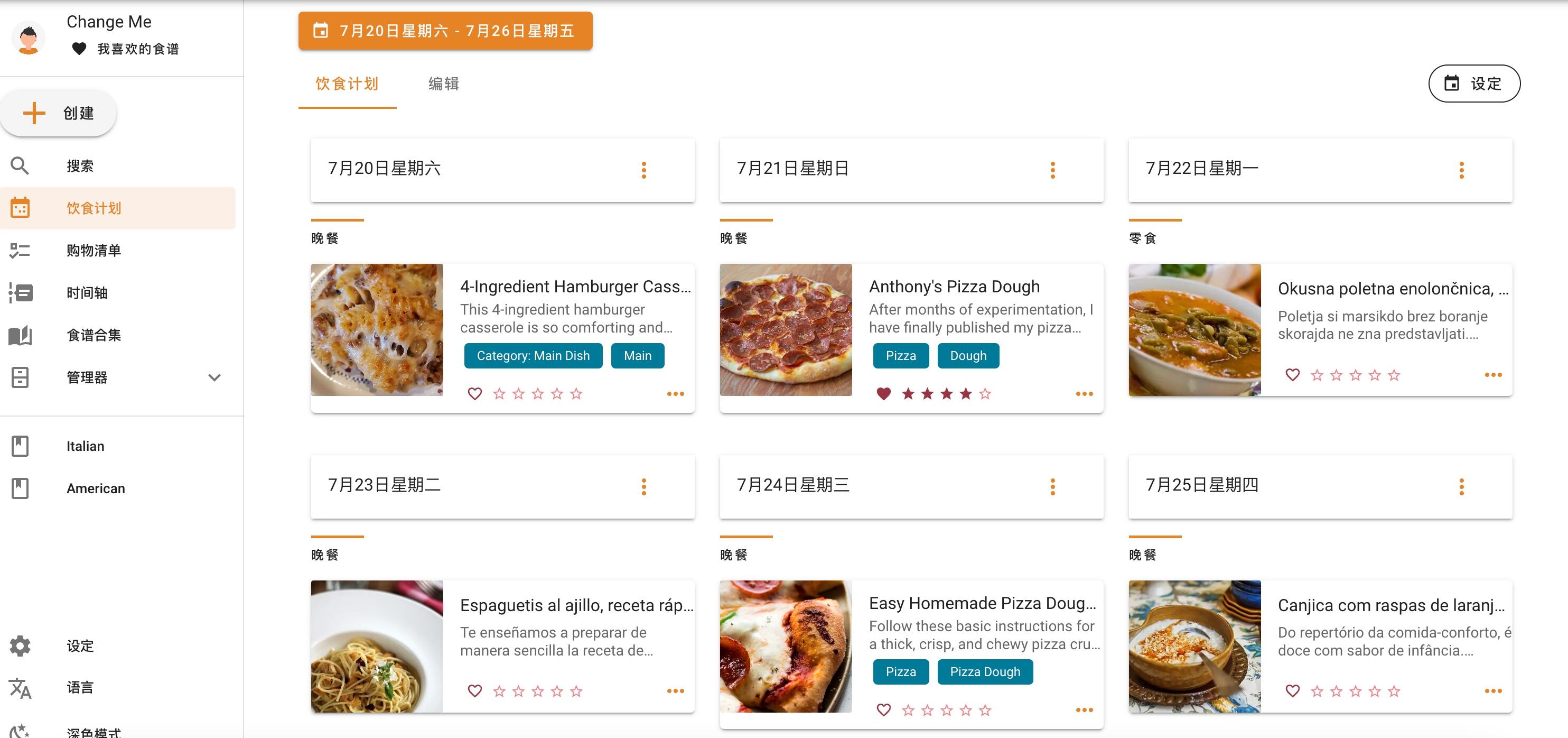Favorite the Espaguetis al ajillo recipe heart

pyautogui.click(x=475, y=691)
